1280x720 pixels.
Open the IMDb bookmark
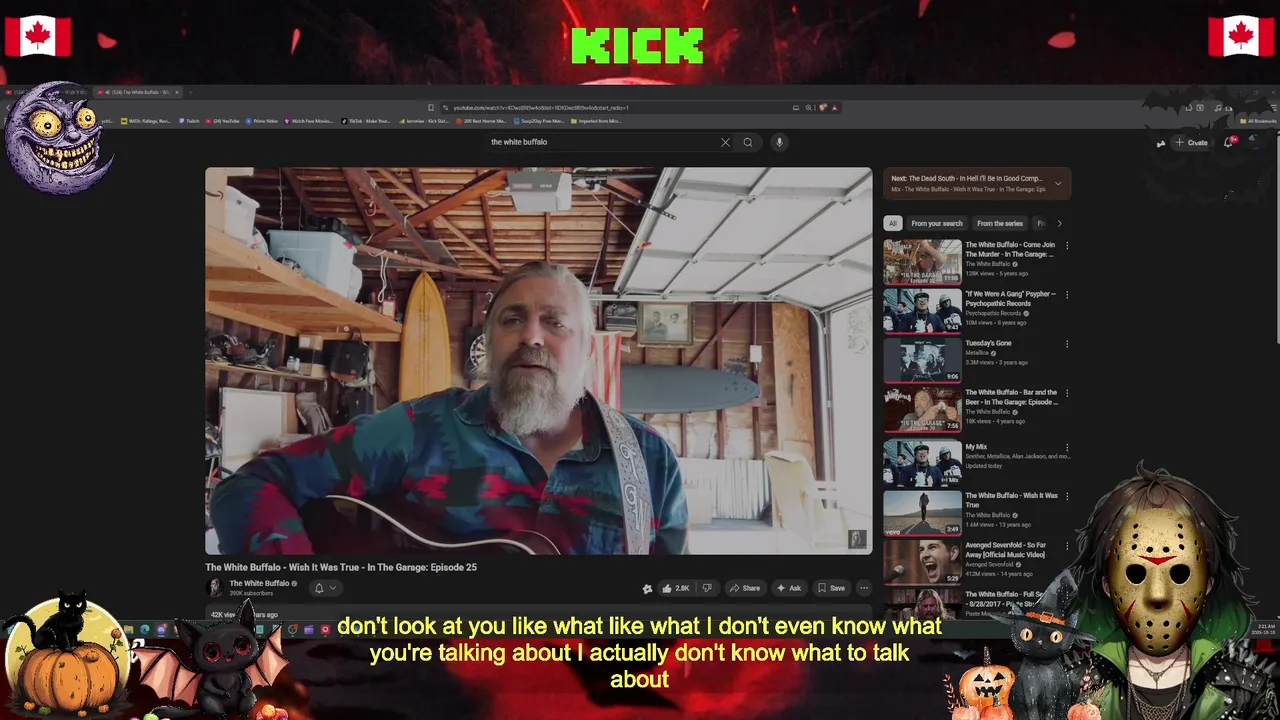146,121
